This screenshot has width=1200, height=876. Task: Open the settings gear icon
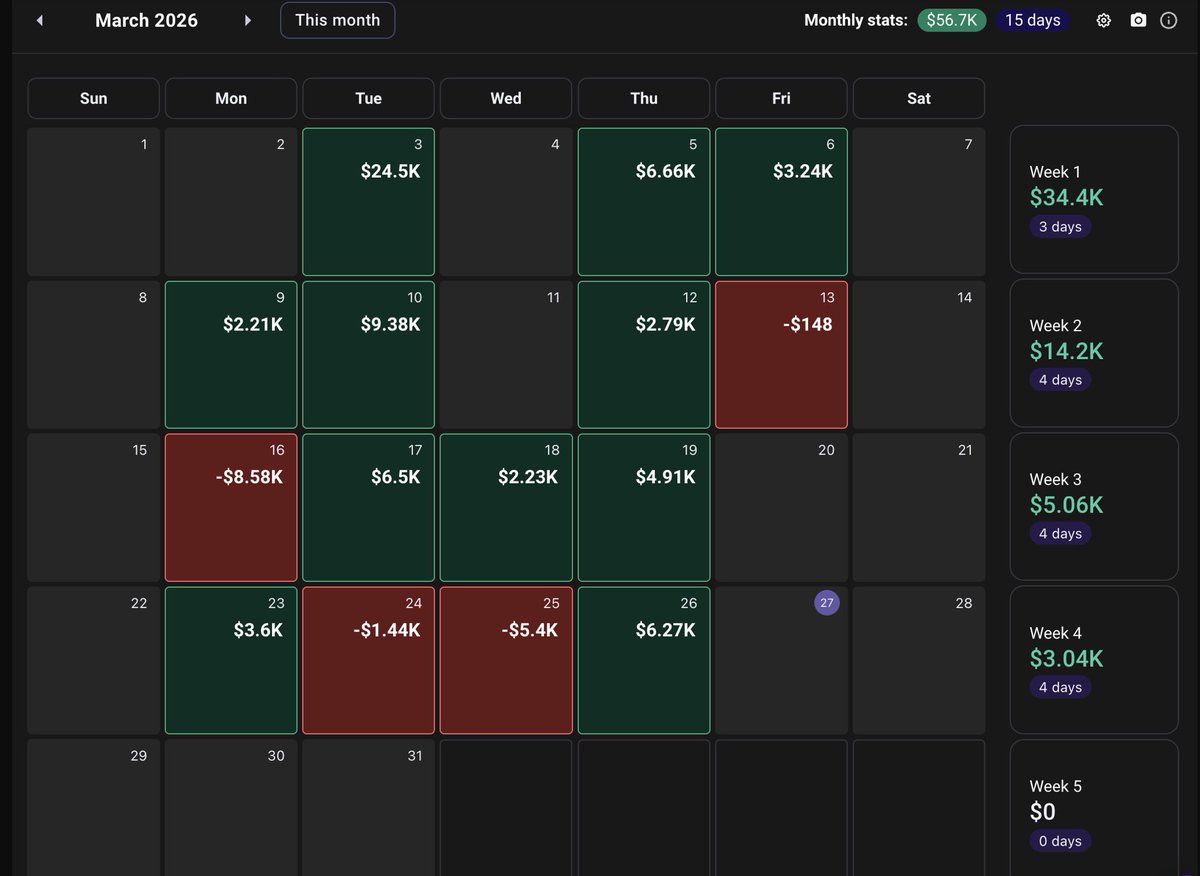[x=1103, y=20]
